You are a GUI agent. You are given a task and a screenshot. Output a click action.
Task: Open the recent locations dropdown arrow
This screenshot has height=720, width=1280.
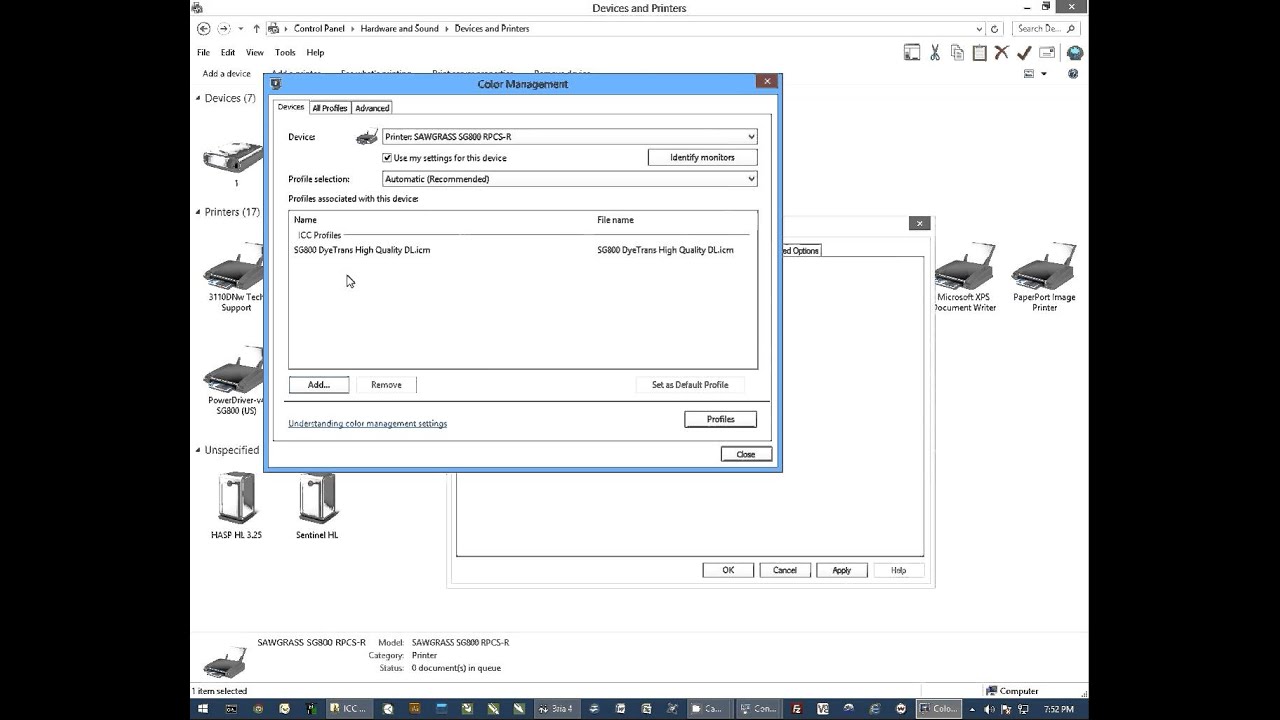pyautogui.click(x=241, y=29)
